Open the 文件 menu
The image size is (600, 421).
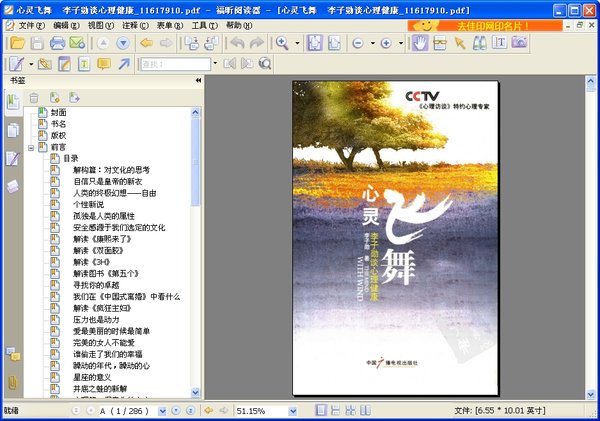pyautogui.click(x=32, y=25)
